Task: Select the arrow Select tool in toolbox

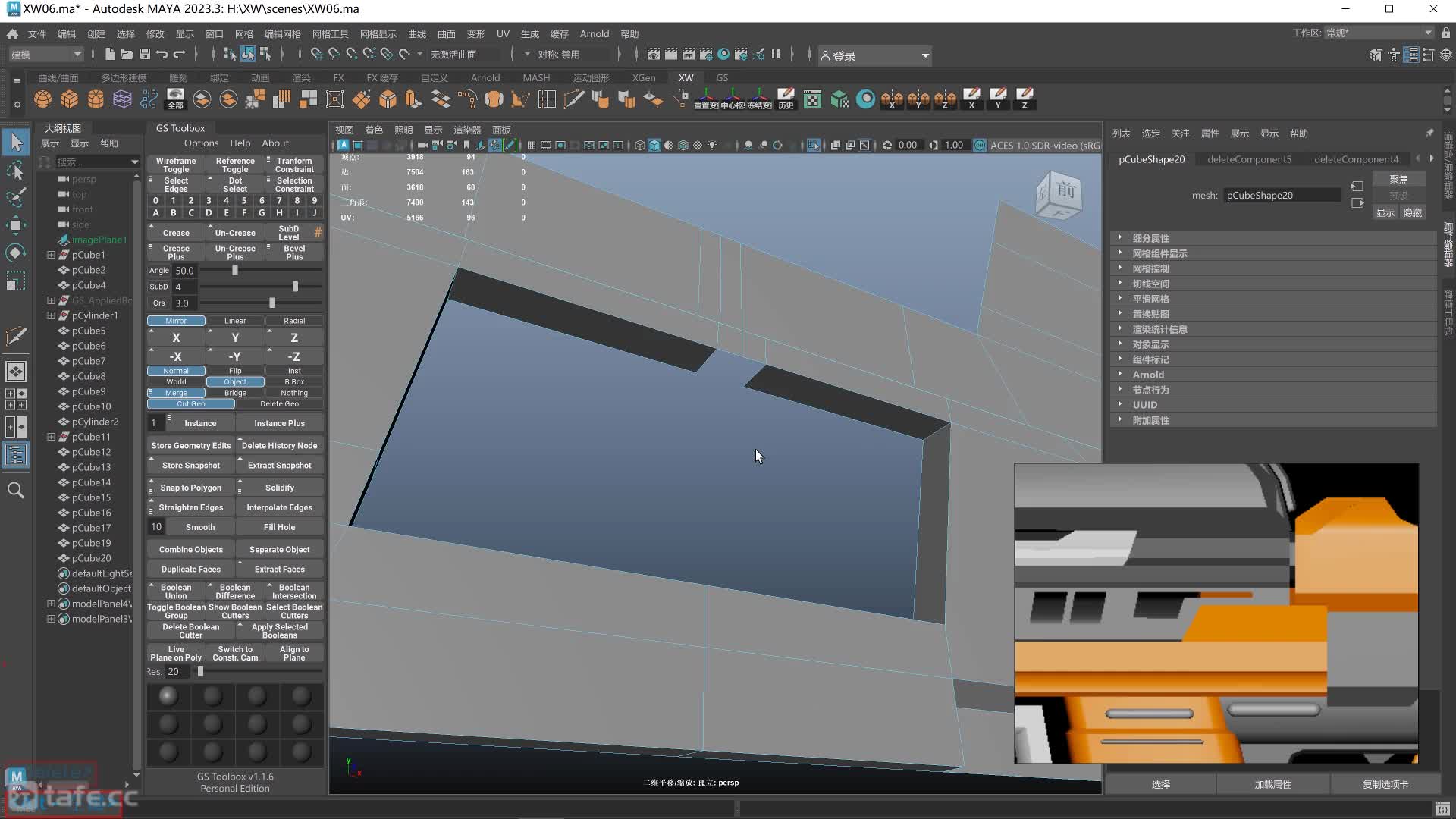Action: (16, 142)
